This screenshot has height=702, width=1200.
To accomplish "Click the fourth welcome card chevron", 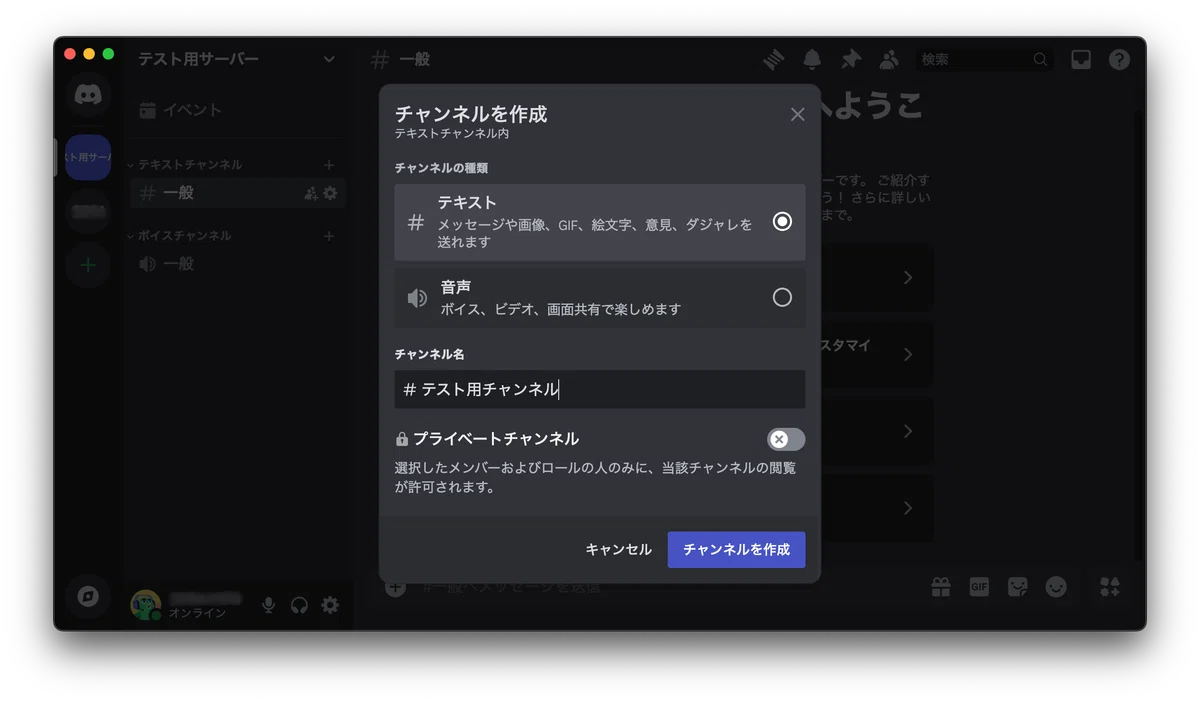I will point(908,508).
